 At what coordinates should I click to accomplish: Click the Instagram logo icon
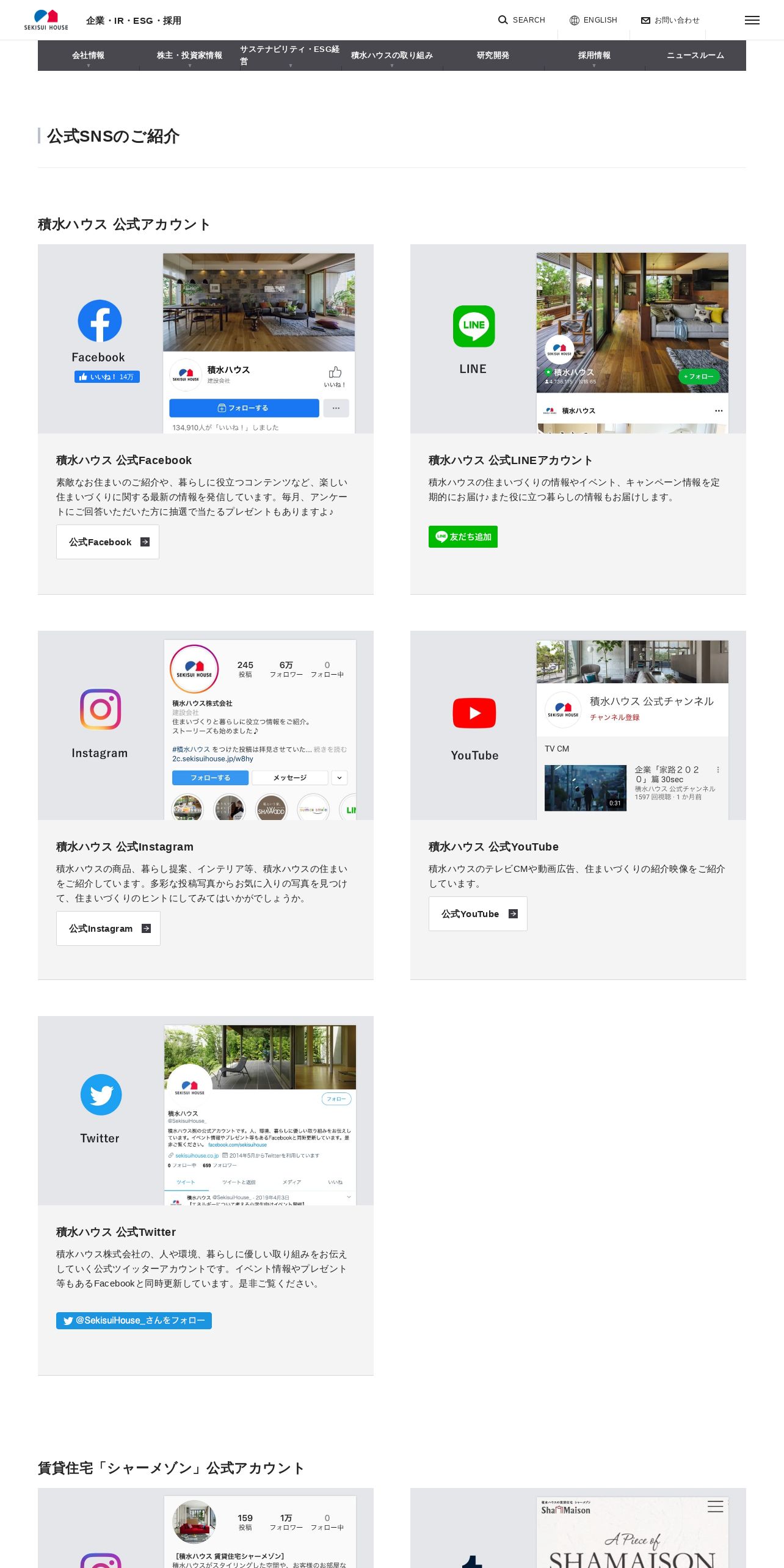pos(100,709)
